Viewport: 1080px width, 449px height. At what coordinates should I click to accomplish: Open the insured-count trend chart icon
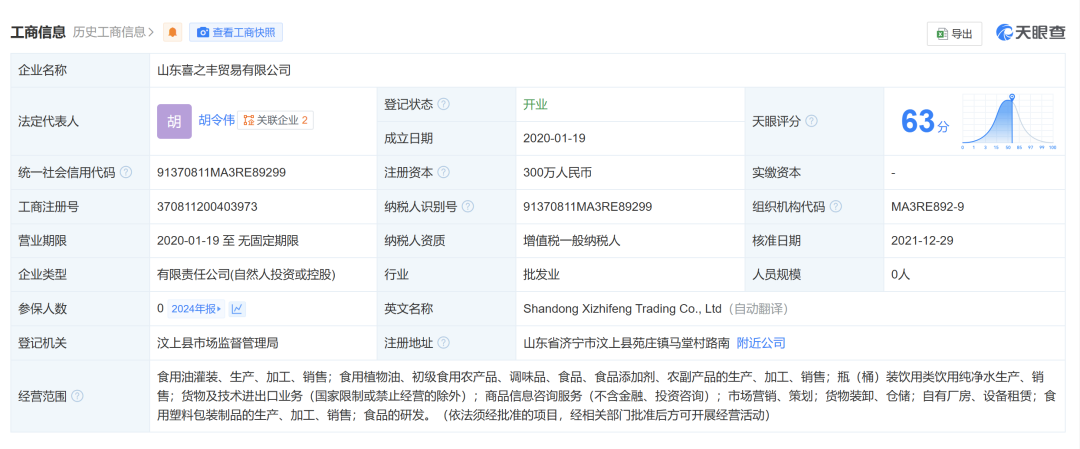[x=237, y=309]
